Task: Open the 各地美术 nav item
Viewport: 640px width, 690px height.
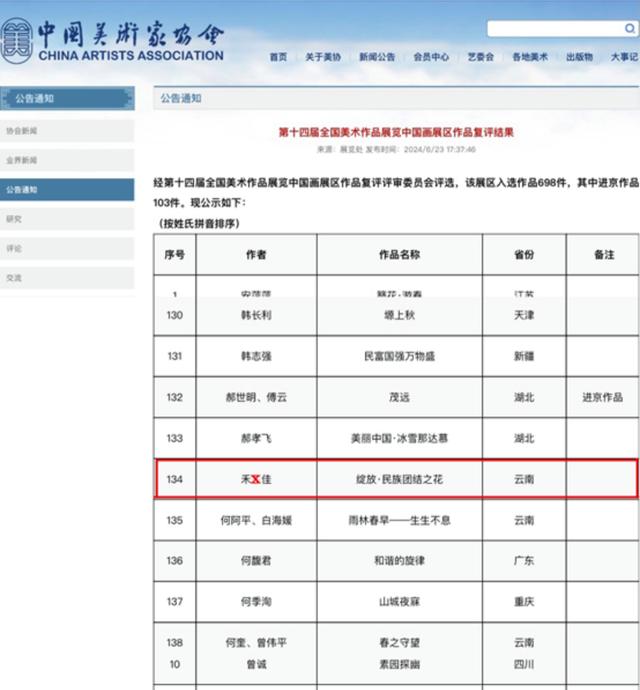Action: [x=529, y=57]
